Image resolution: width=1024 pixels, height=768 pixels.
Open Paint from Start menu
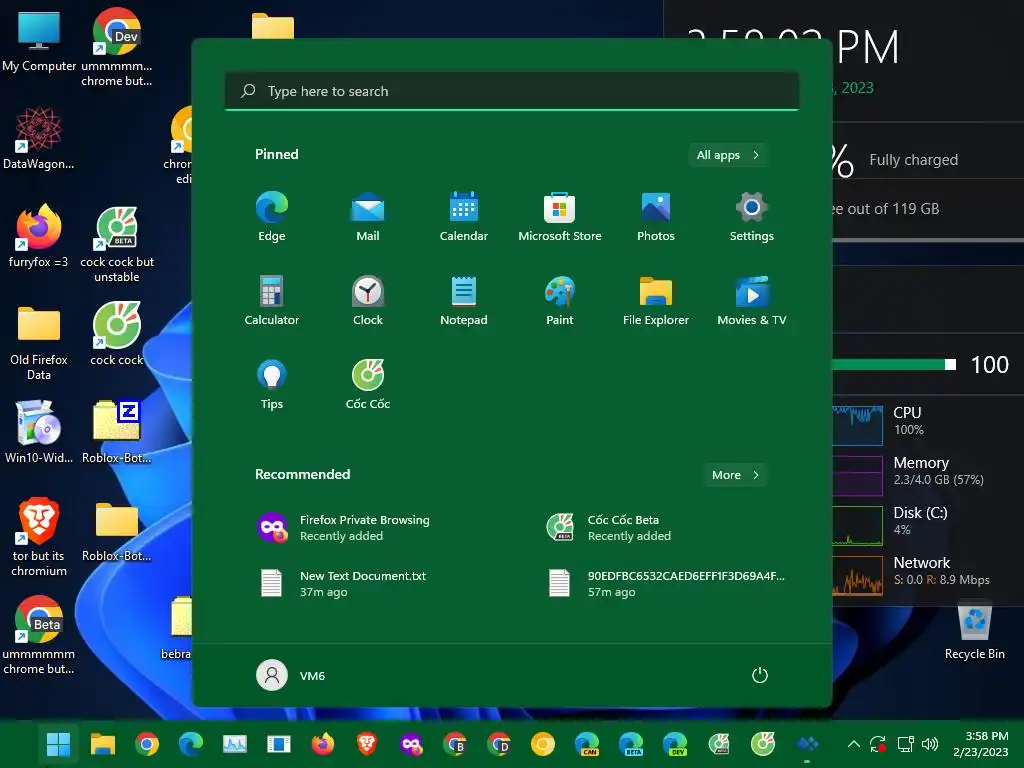[560, 301]
